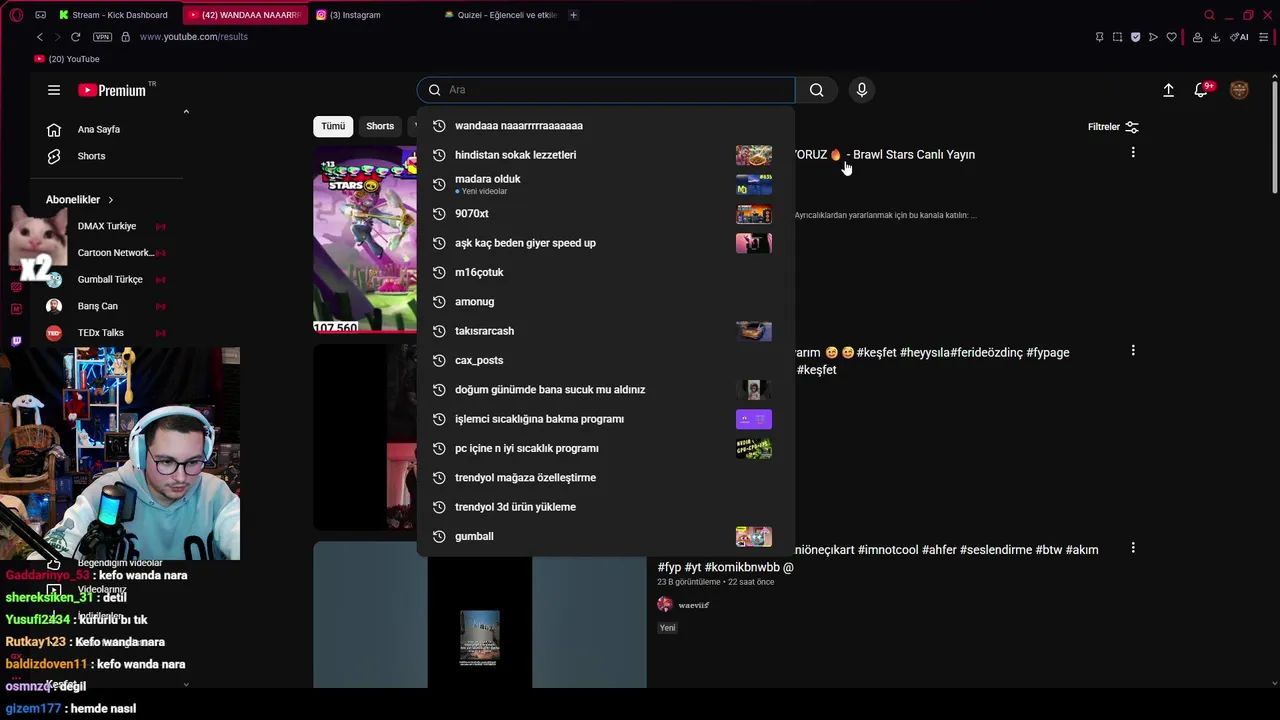Switch to the Stream - Kick Dashboard tab
Viewport: 1280px width, 720px height.
pos(113,15)
